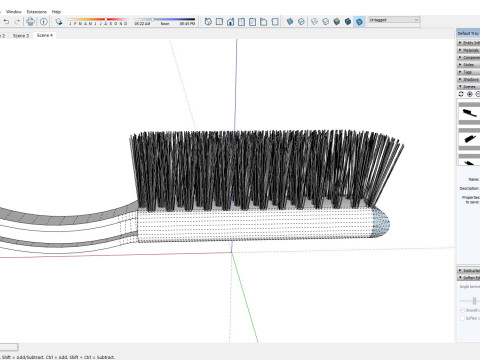Expand the Materials panel
This screenshot has width=480, height=360.
click(x=468, y=50)
